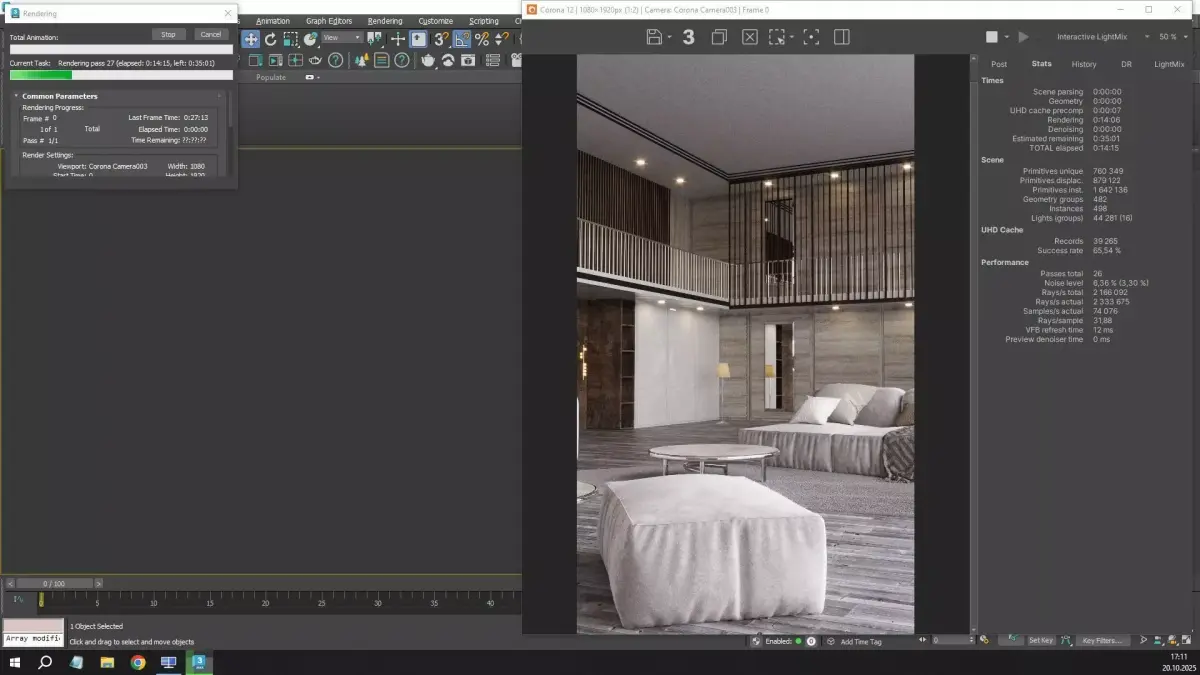Click the Current Task progress bar
The width and height of the screenshot is (1200, 675).
coord(121,74)
